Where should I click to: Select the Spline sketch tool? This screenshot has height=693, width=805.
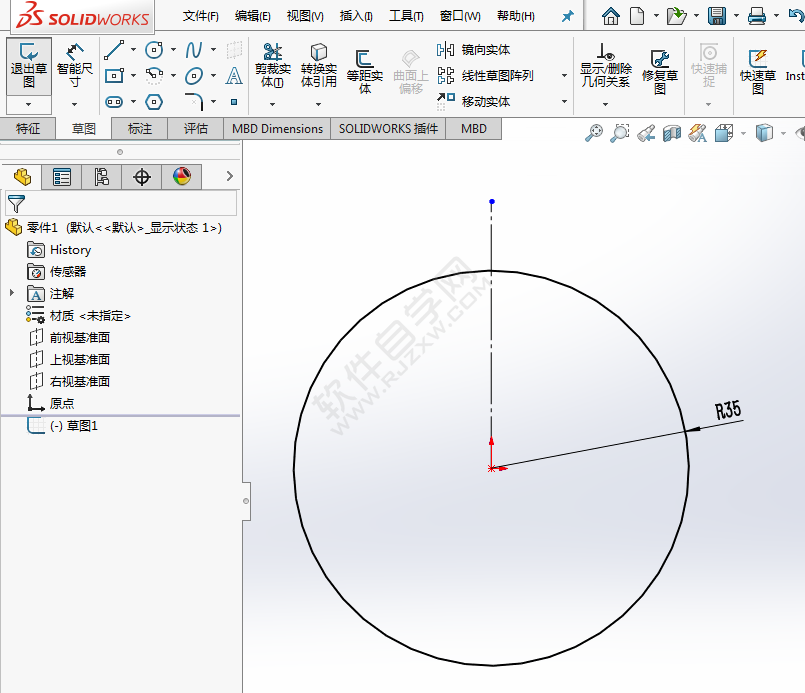click(x=194, y=49)
